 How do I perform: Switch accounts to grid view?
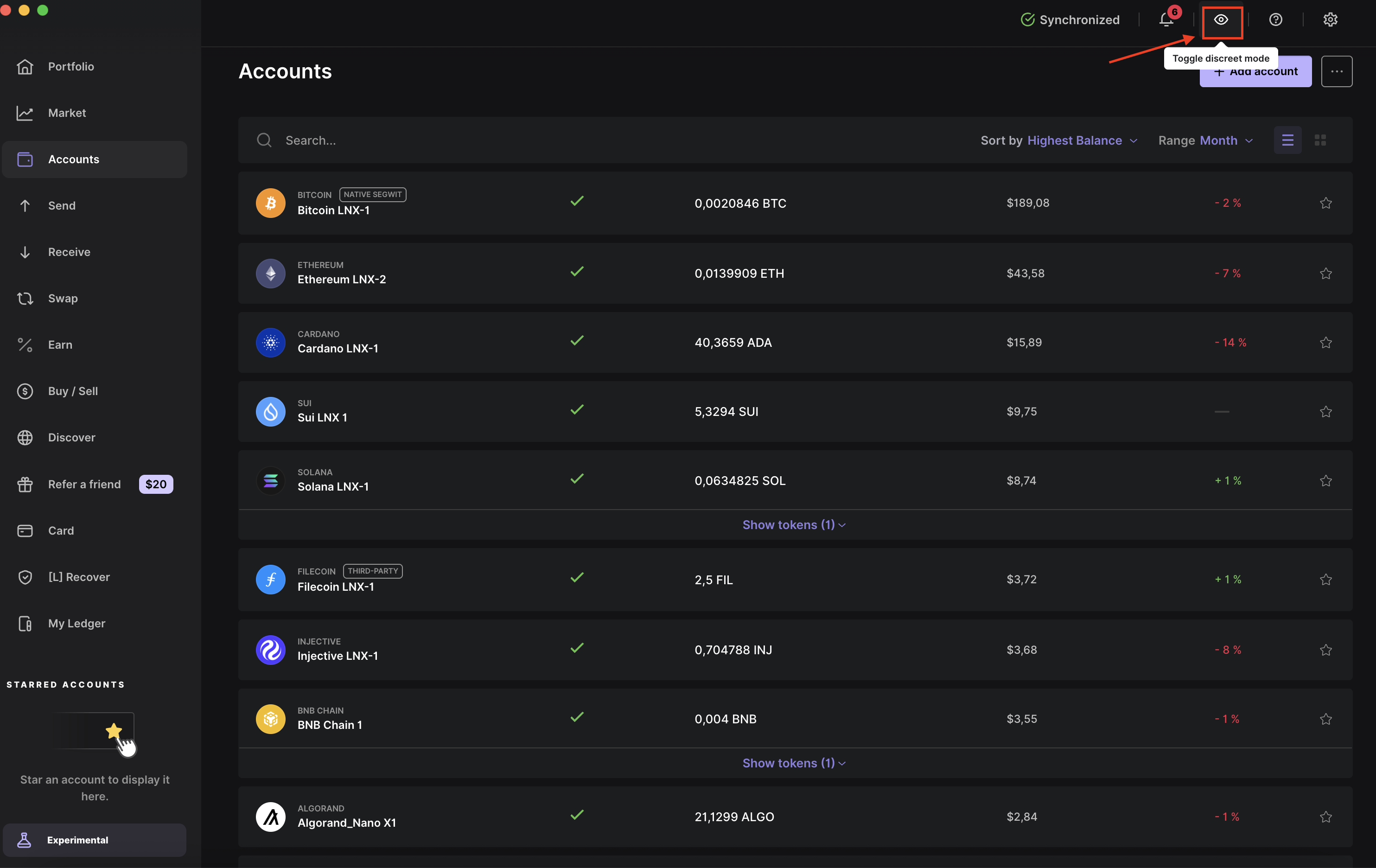tap(1320, 140)
